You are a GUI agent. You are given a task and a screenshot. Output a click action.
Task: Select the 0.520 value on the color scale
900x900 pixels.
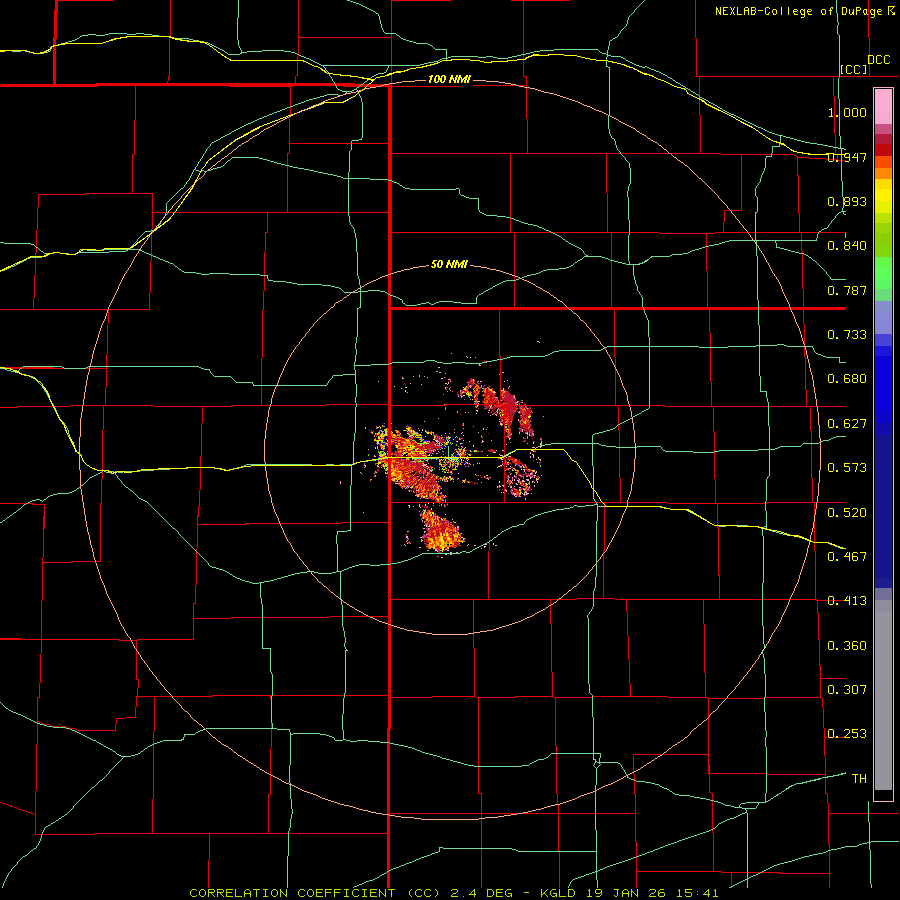847,512
